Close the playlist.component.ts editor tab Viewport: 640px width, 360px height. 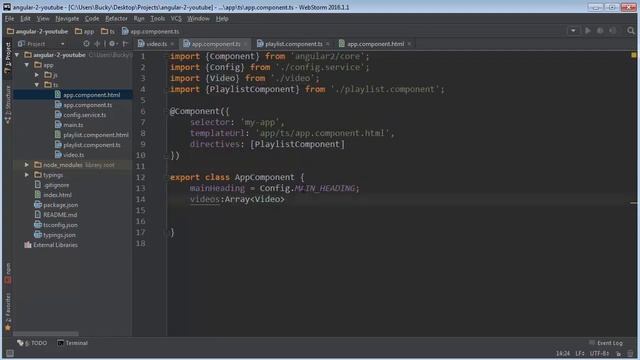(327, 44)
